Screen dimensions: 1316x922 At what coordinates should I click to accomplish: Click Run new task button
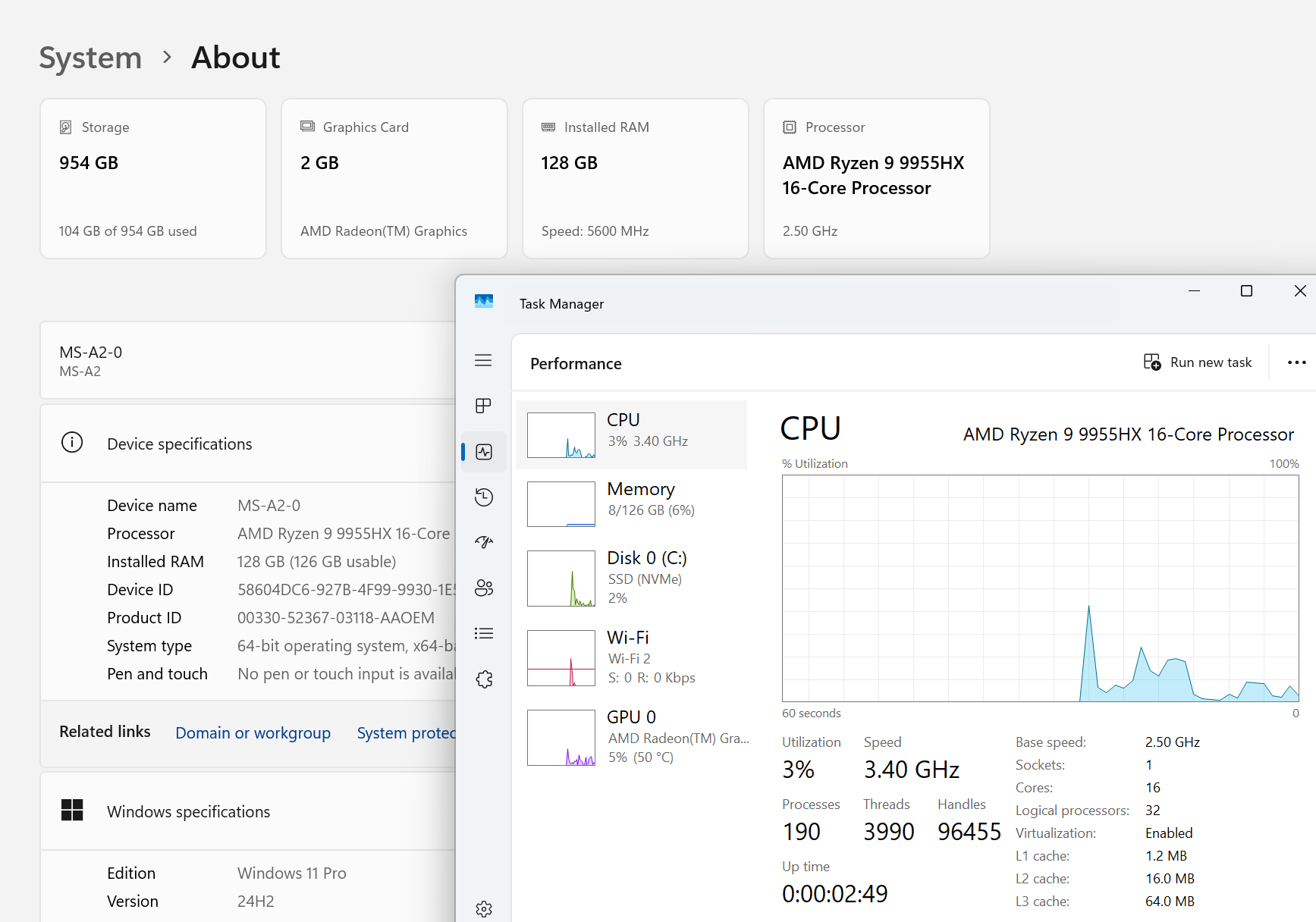[1198, 362]
